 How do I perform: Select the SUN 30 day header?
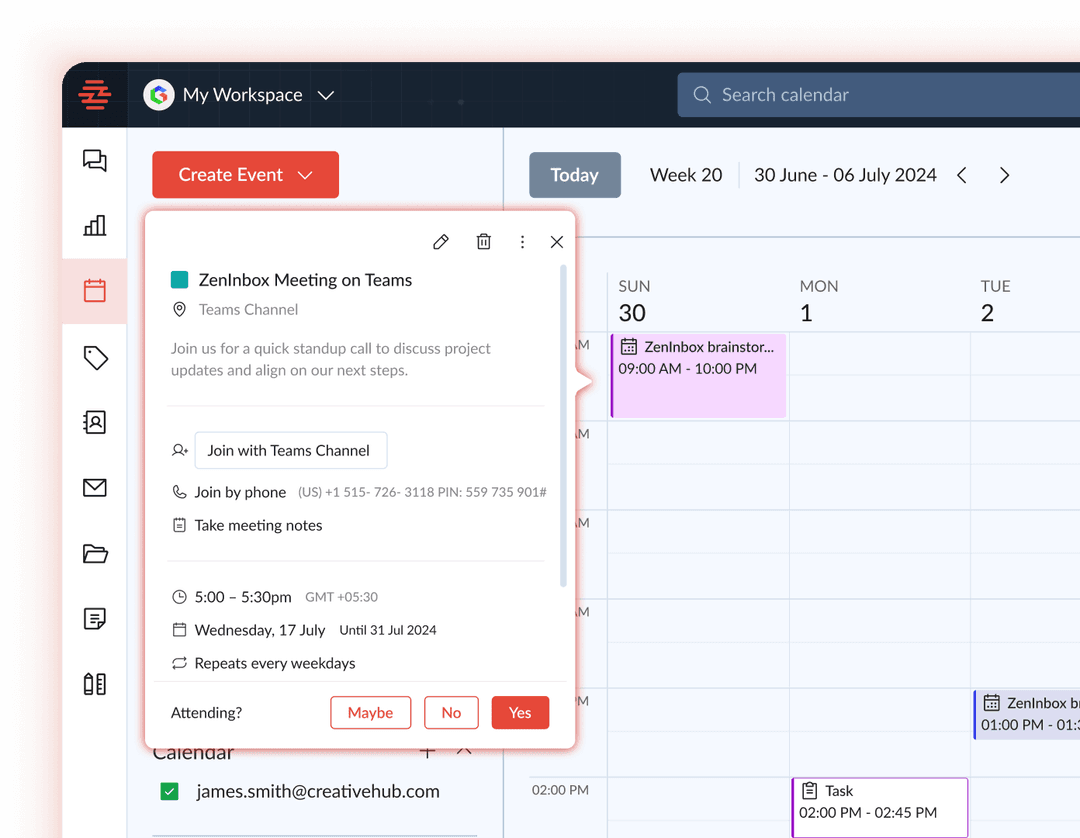coord(634,301)
